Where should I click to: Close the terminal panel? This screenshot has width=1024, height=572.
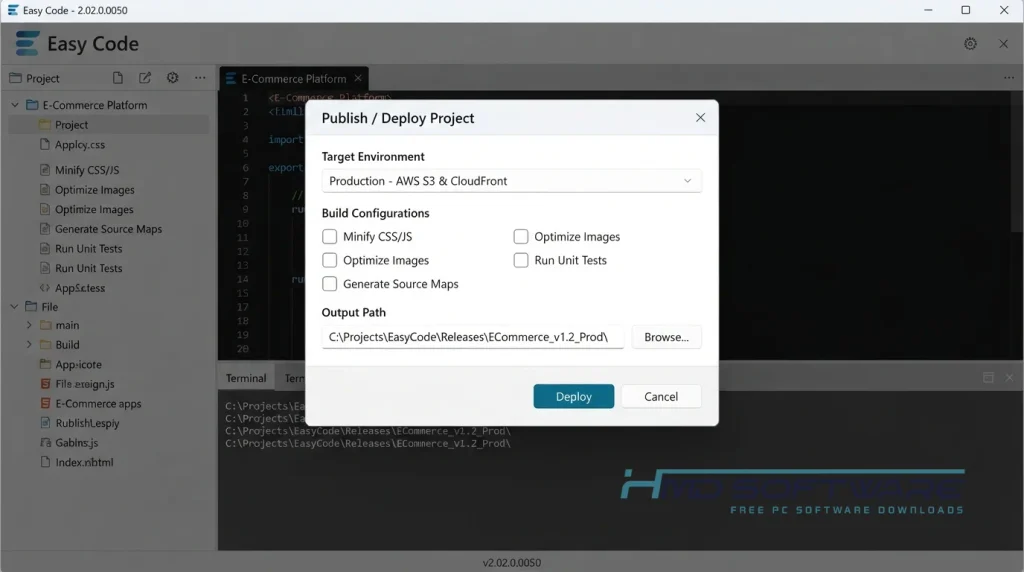[1009, 377]
